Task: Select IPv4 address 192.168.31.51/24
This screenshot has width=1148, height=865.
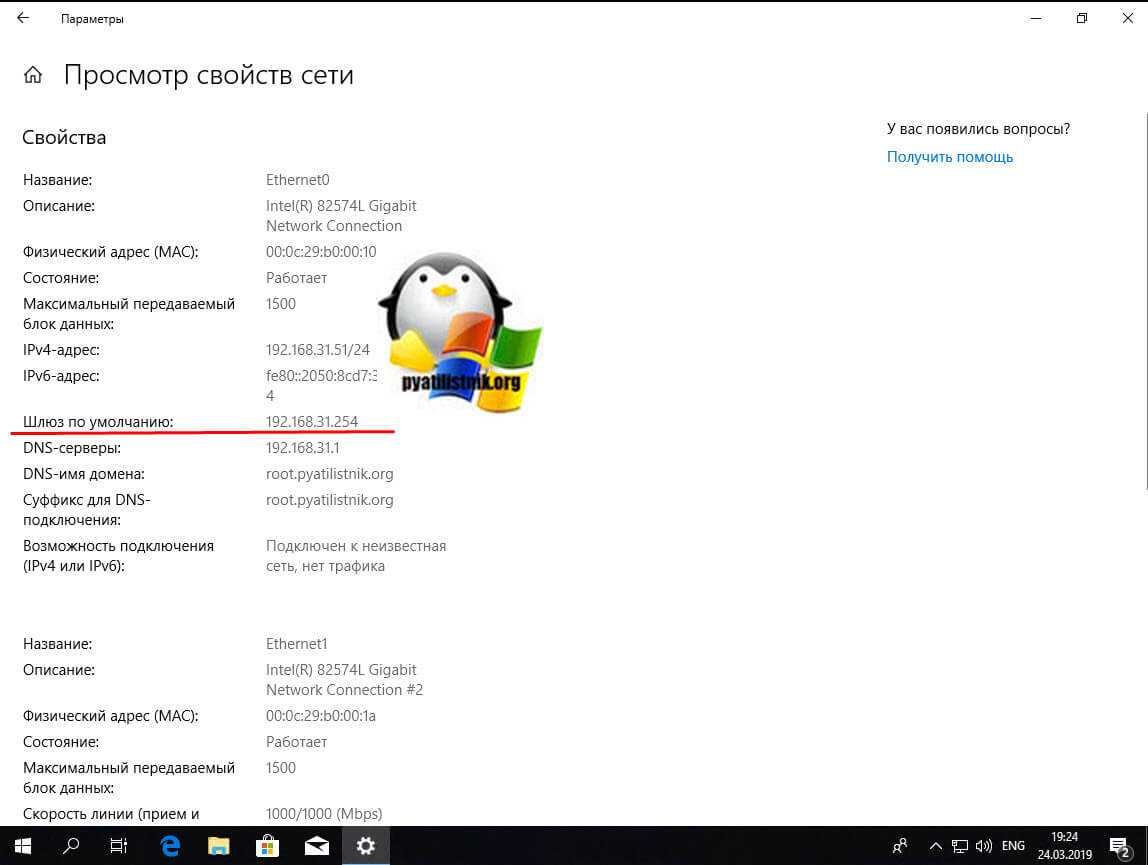Action: click(318, 350)
